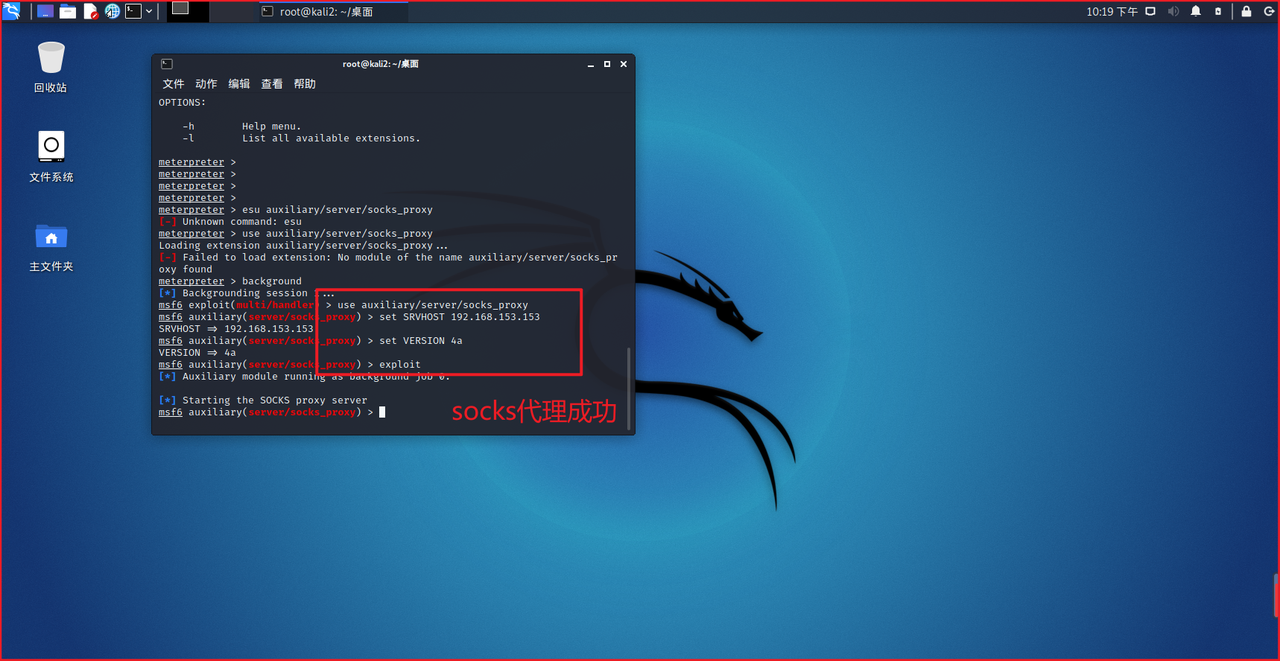This screenshot has height=661, width=1280.
Task: Open the notifications bell icon
Action: [x=1196, y=11]
